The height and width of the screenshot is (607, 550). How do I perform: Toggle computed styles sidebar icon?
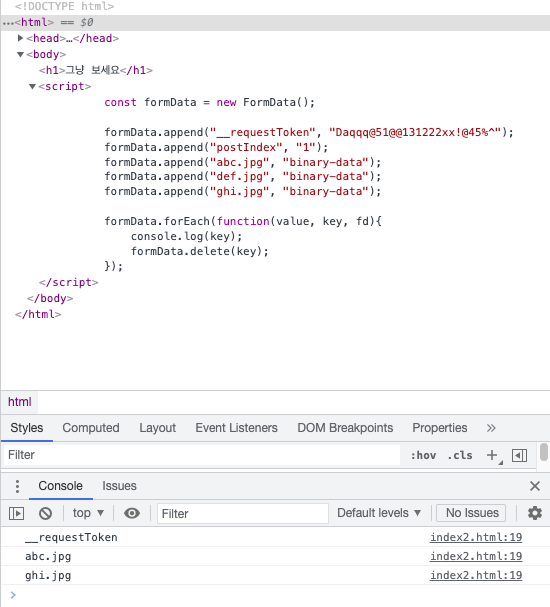click(519, 455)
